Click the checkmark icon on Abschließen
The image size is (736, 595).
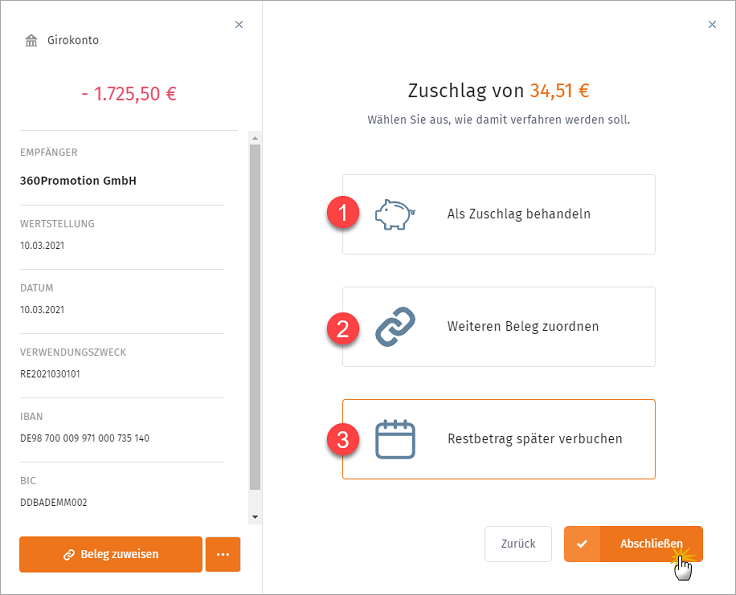tap(582, 544)
